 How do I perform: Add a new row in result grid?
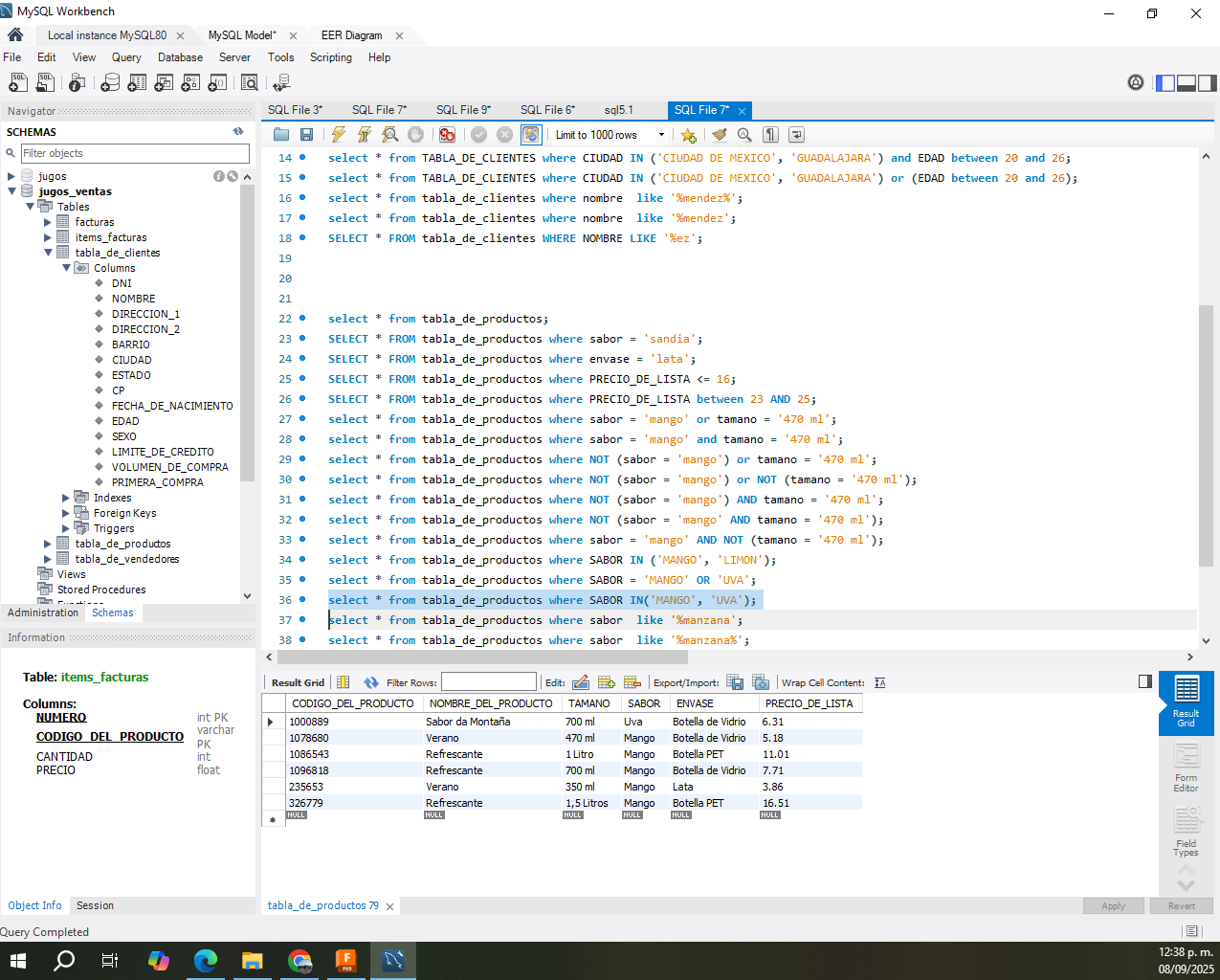coord(607,682)
